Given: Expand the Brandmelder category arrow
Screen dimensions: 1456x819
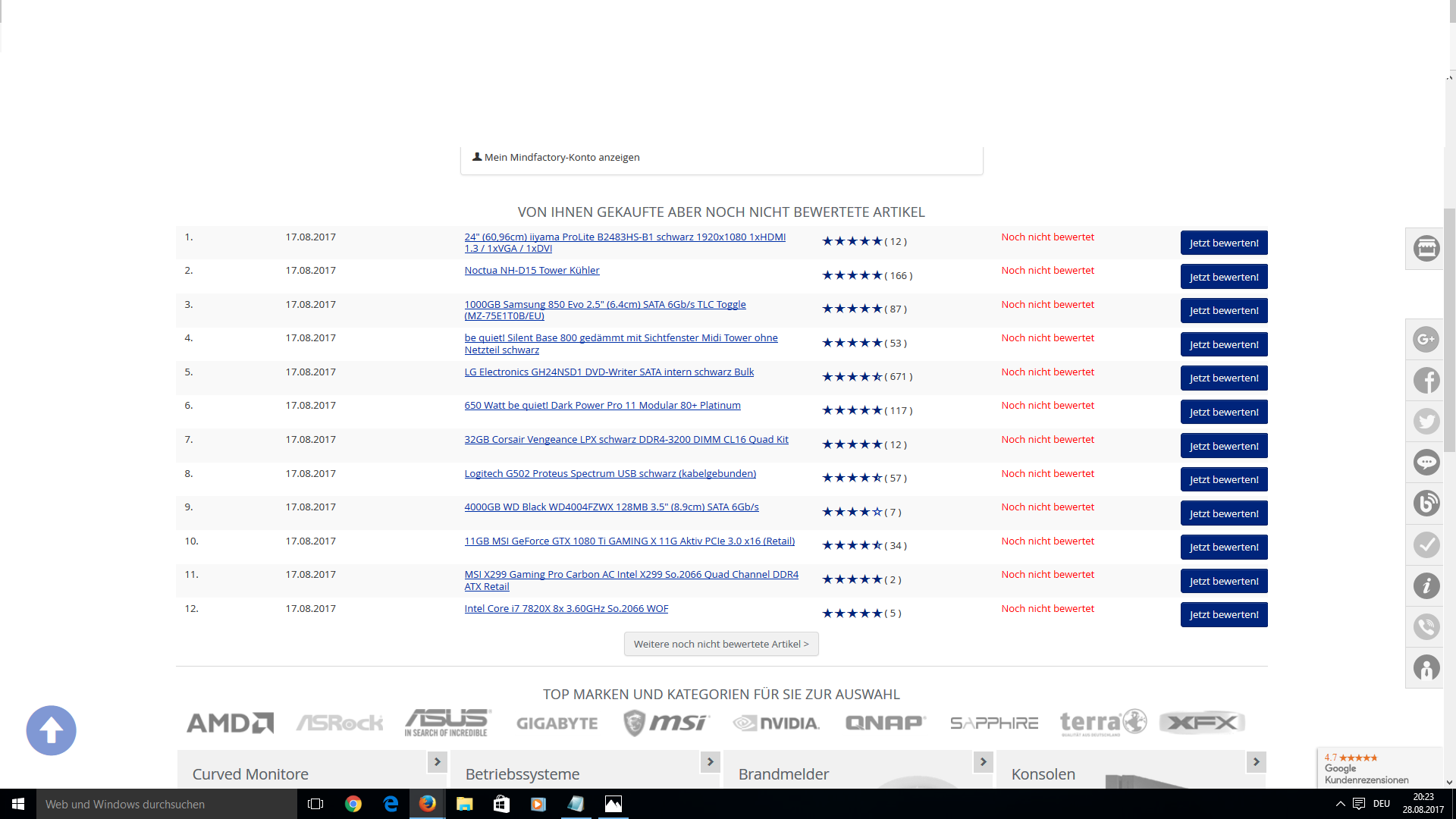Looking at the screenshot, I should (983, 761).
